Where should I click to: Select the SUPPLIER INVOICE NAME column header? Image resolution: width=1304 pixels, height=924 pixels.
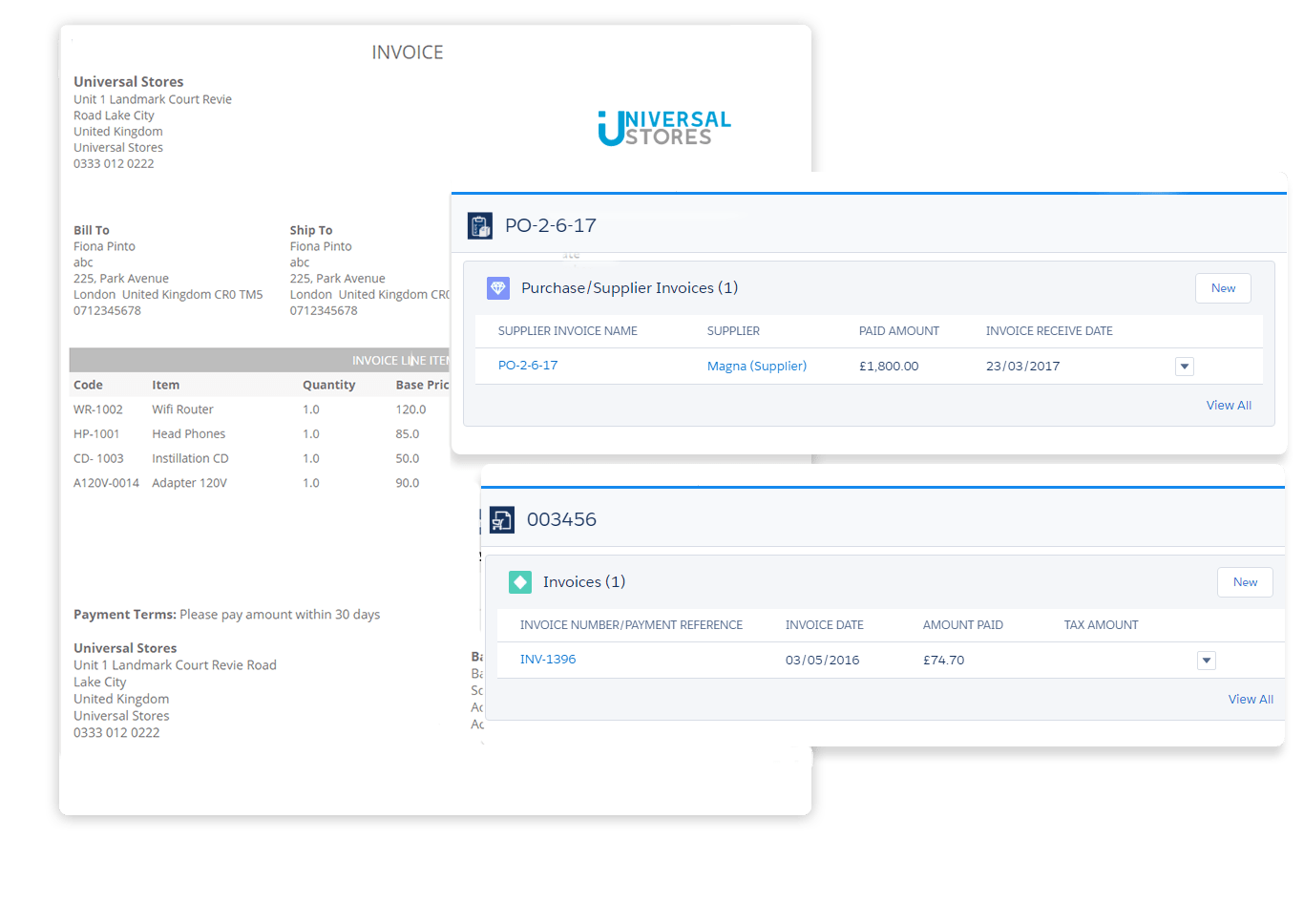[x=568, y=331]
